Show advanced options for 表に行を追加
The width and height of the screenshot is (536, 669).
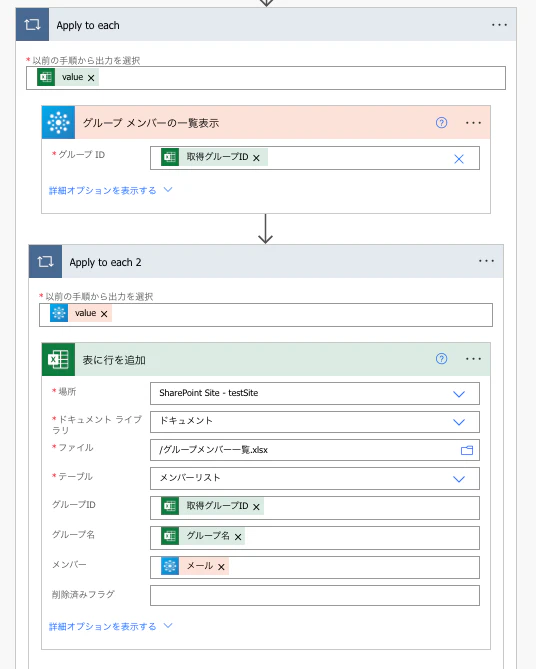[102, 626]
